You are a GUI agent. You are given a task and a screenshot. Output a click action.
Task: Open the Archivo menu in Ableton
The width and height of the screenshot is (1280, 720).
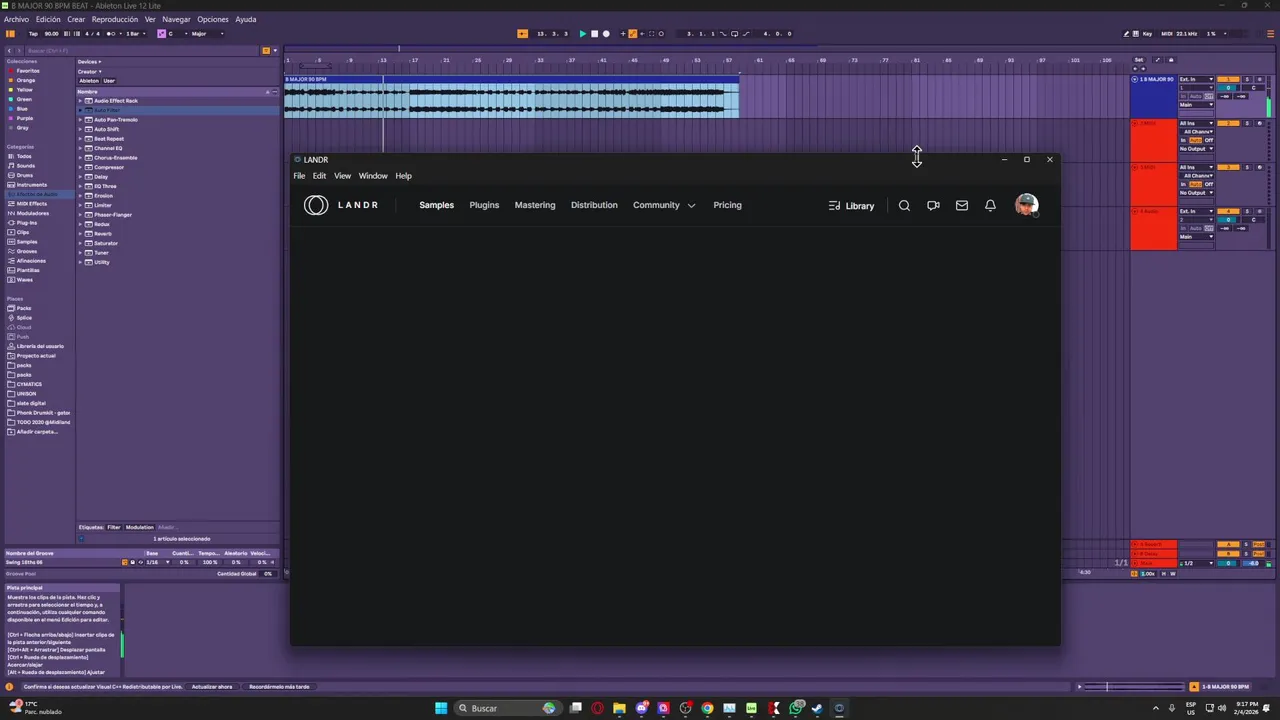pos(16,19)
